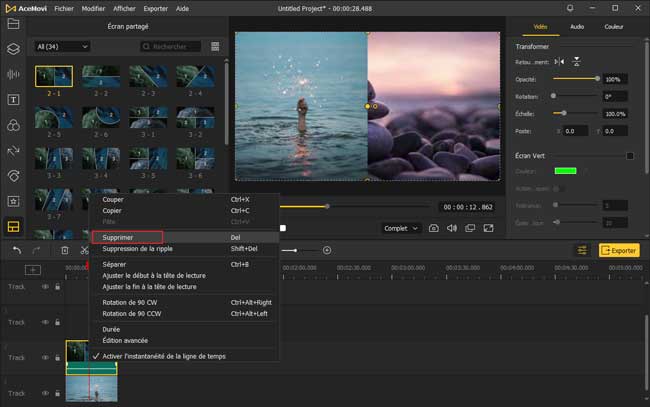This screenshot has width=650, height=407.
Task: Click the preview volume speaker icon
Action: tap(451, 228)
